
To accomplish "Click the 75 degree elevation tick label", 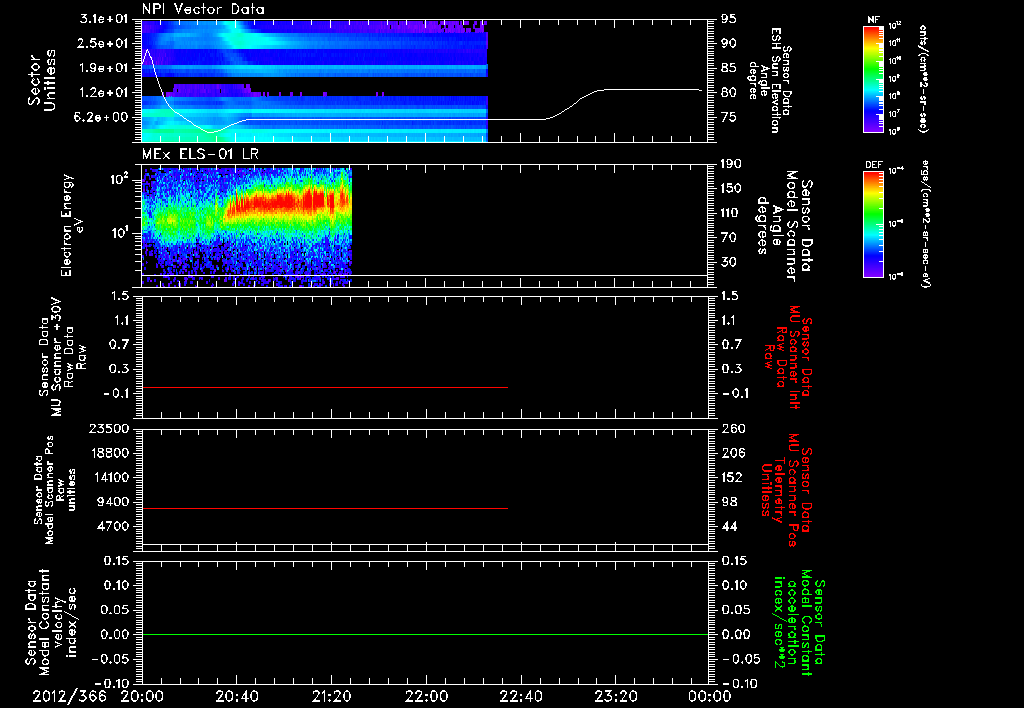I will coord(729,117).
